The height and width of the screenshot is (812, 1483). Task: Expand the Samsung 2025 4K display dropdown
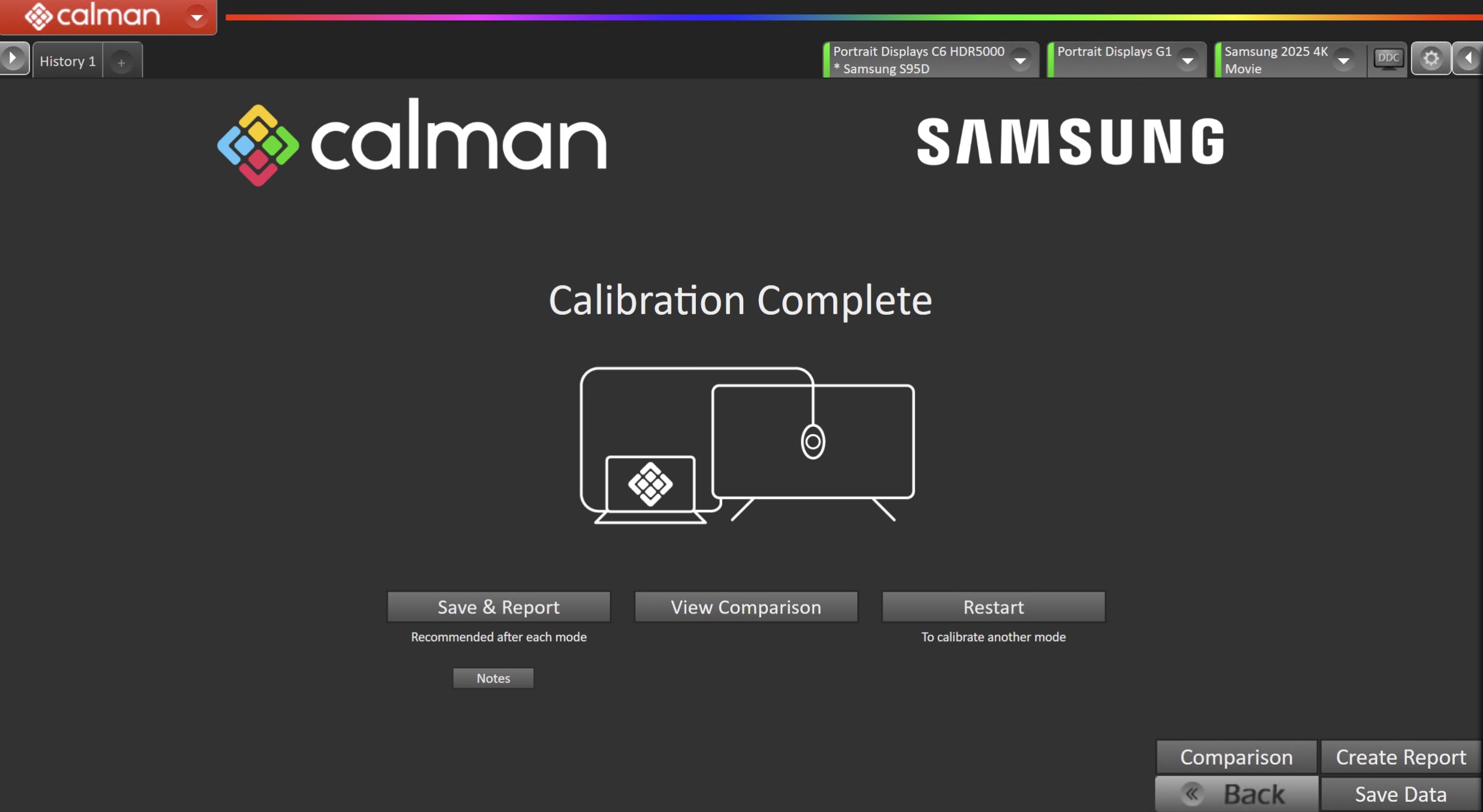pos(1344,60)
